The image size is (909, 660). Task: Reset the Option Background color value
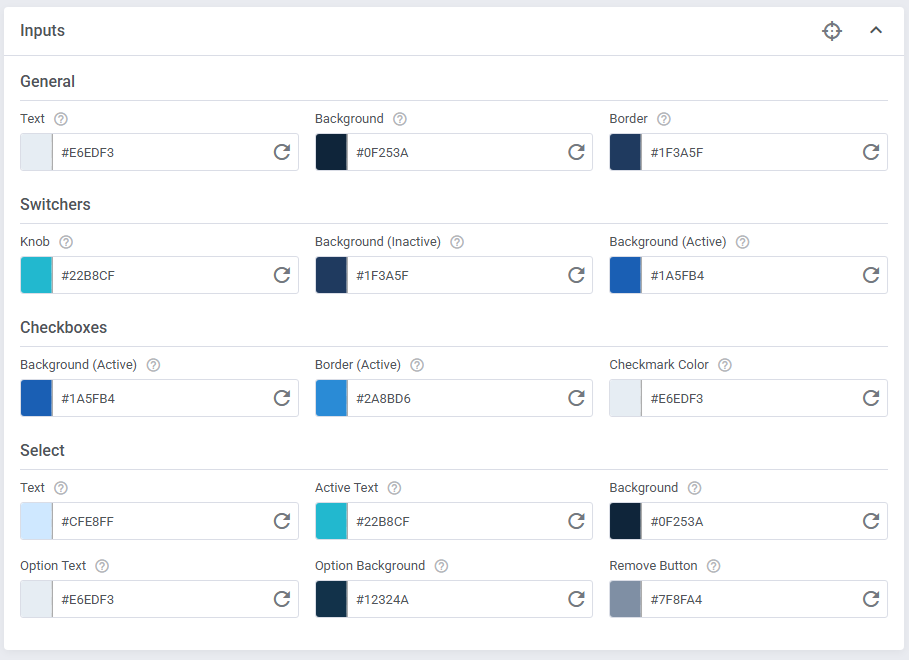point(577,599)
